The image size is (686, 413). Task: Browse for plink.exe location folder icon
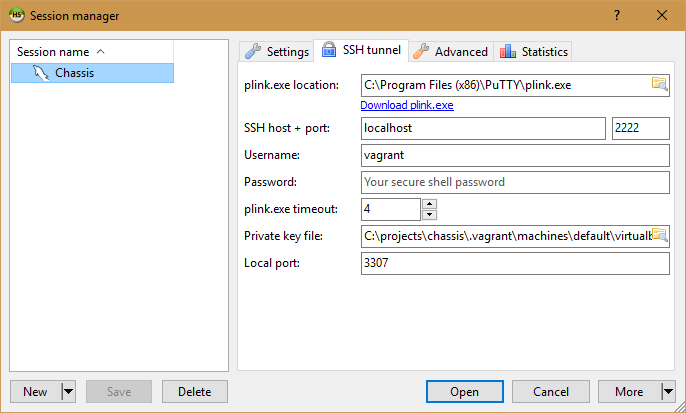tap(659, 84)
